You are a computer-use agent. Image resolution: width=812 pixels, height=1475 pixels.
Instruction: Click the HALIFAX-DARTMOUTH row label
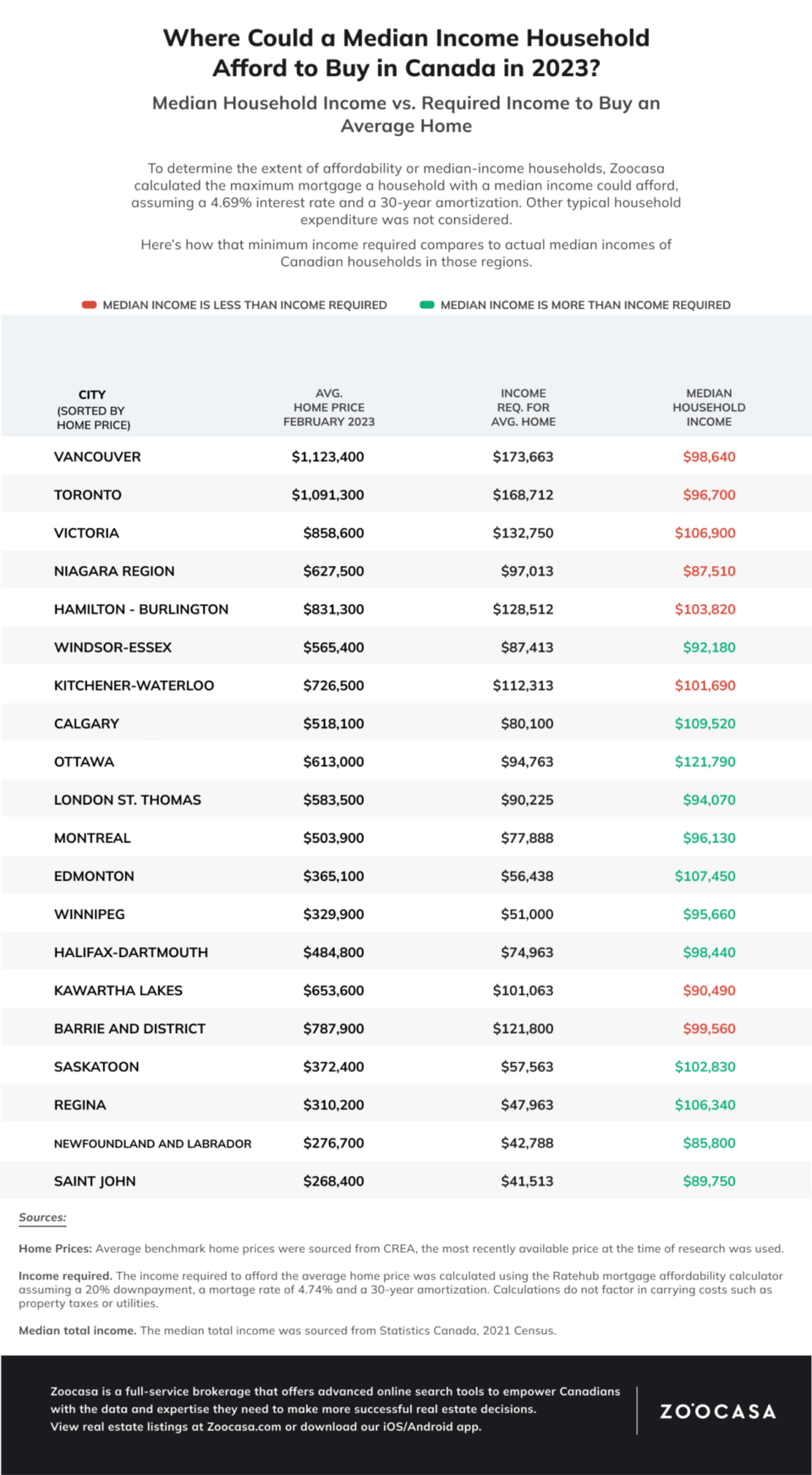pos(131,952)
